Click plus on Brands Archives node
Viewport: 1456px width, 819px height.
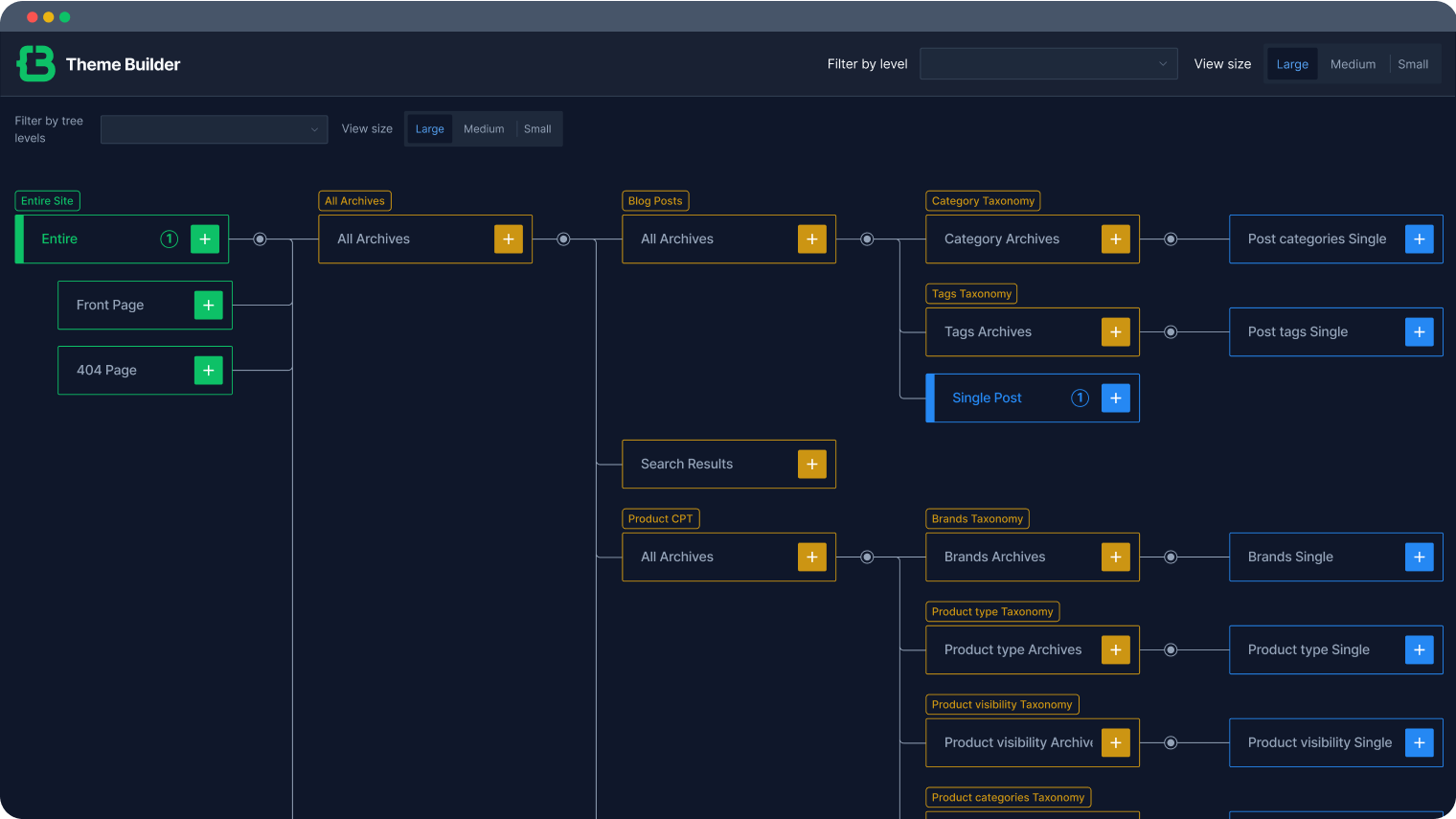pos(1116,557)
